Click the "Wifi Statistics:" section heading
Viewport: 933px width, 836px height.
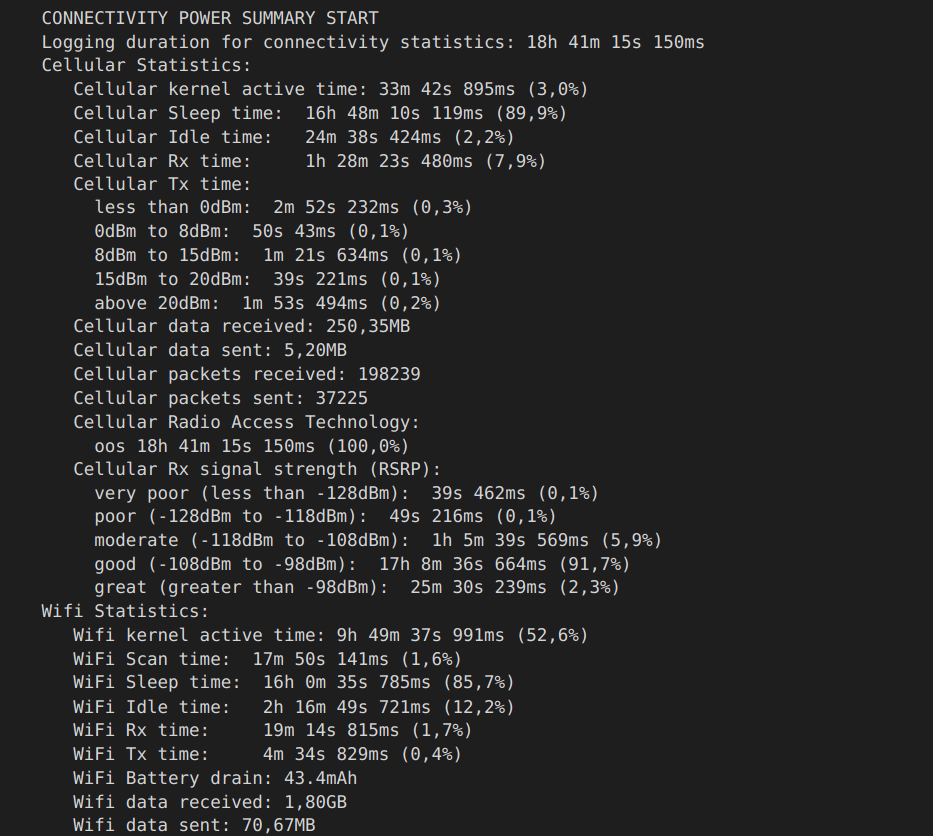[125, 611]
